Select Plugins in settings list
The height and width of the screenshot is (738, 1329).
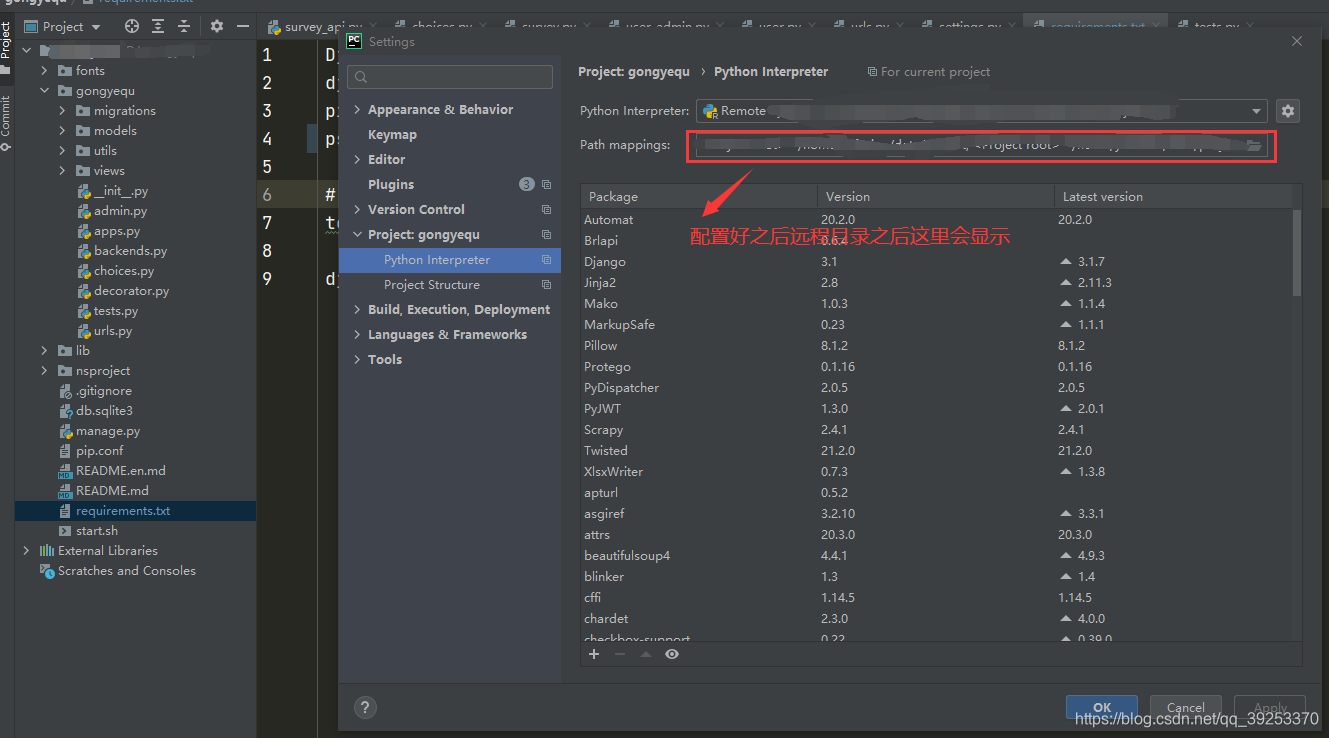coord(391,185)
